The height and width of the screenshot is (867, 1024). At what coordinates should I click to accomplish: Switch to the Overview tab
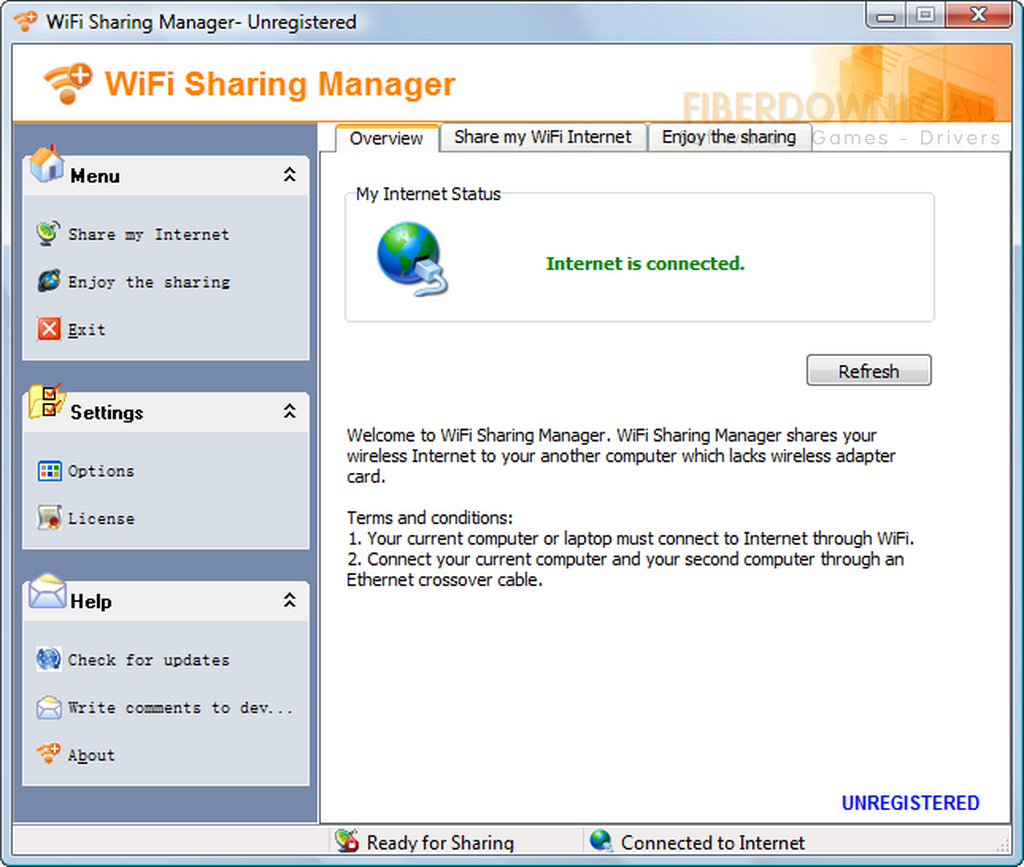point(387,138)
